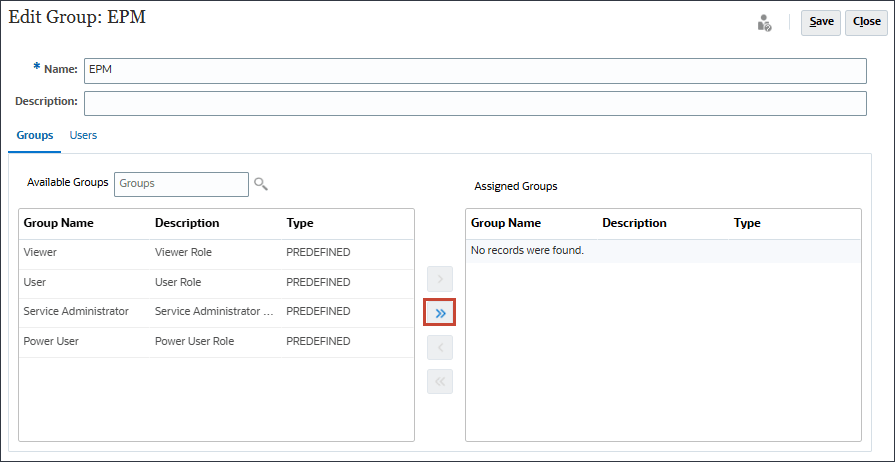The image size is (895, 462).
Task: Click the user assistance icon beside Save
Action: (764, 22)
